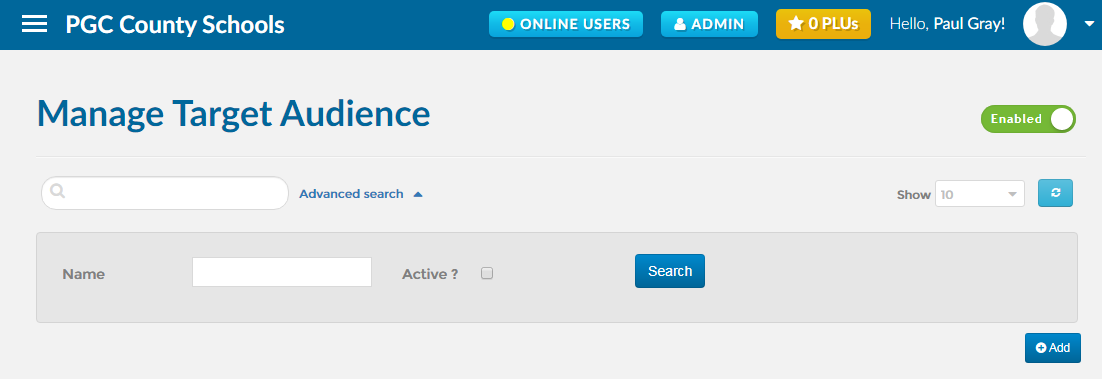Open the ADMIN button
This screenshot has width=1102, height=379.
(x=709, y=24)
